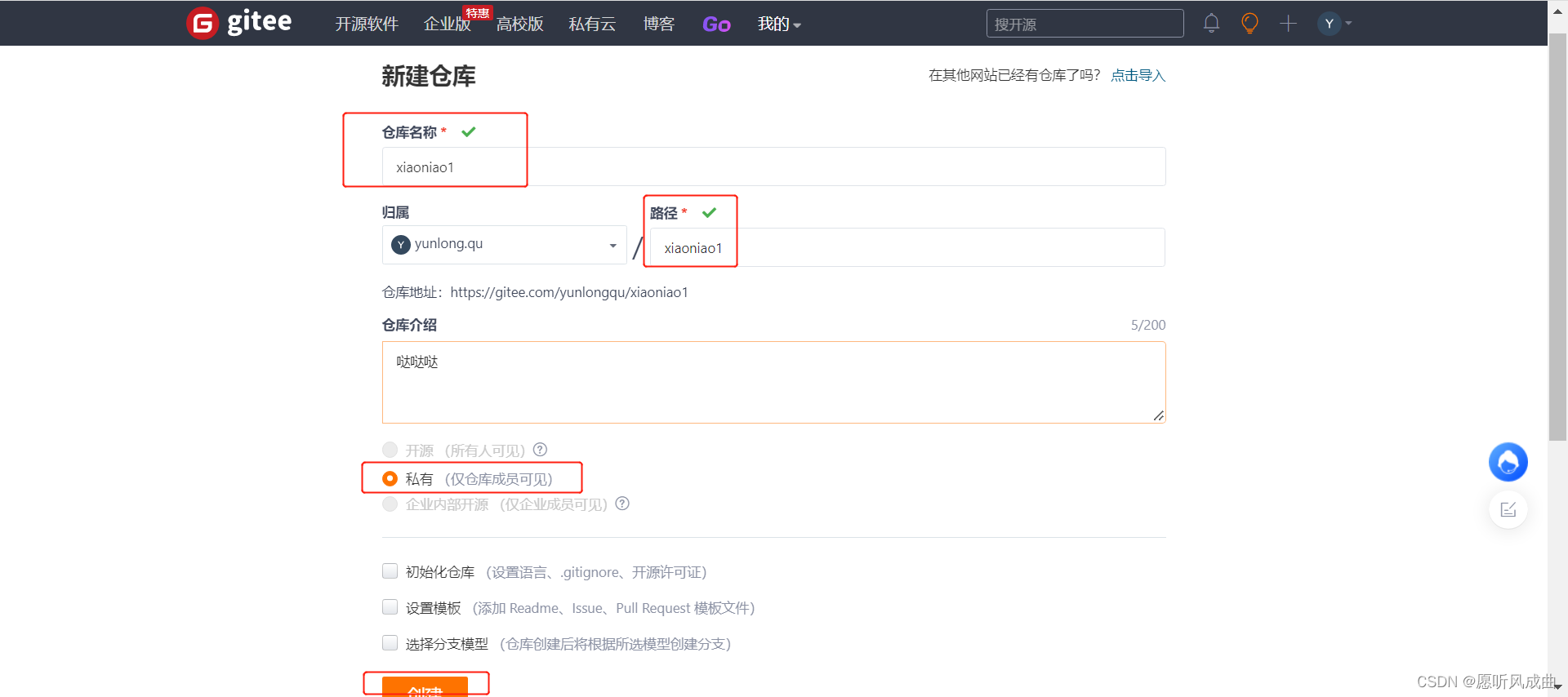Click the 5/200 character counter

click(x=1147, y=325)
